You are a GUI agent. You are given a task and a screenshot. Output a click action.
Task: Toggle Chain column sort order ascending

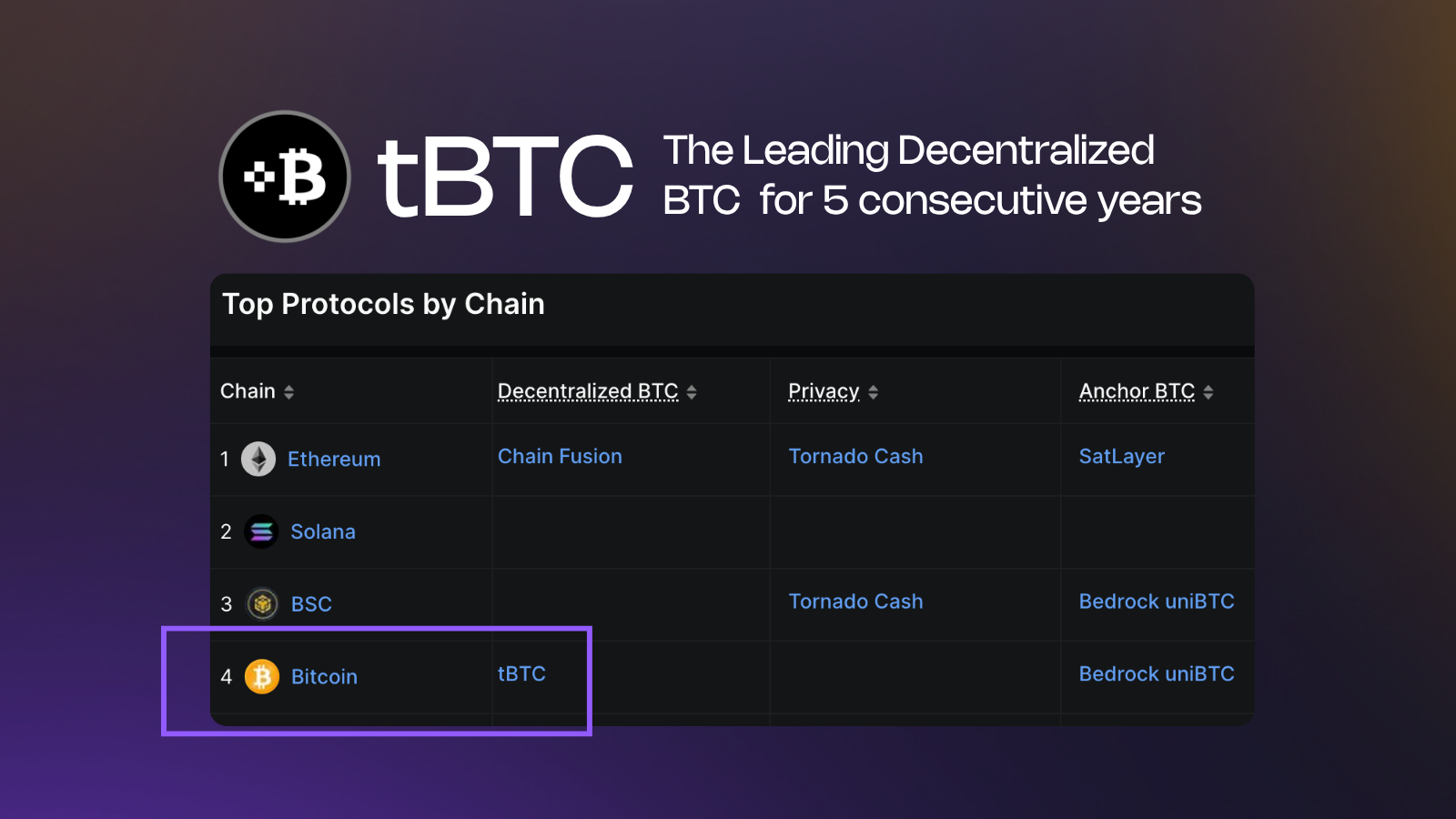pyautogui.click(x=288, y=390)
